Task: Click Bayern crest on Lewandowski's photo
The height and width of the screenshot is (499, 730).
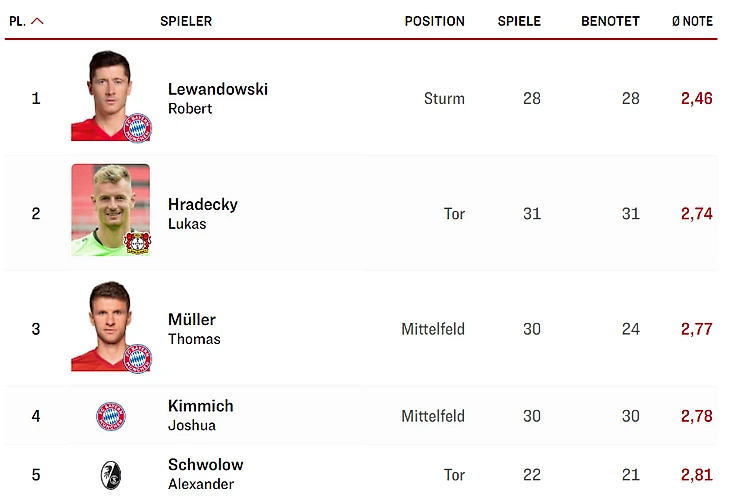Action: 137,128
